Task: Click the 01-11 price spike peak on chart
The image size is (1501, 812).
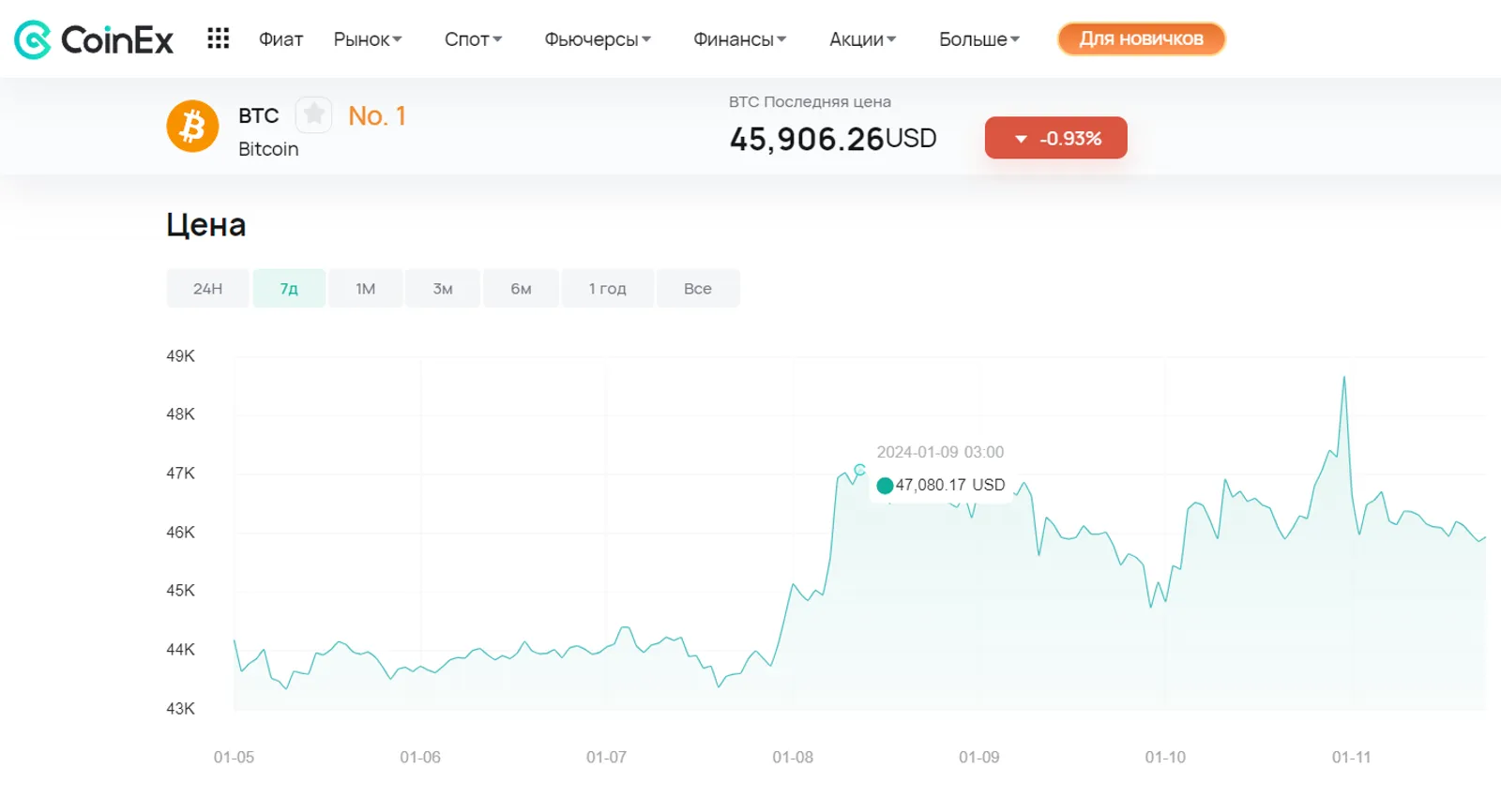Action: pyautogui.click(x=1344, y=378)
